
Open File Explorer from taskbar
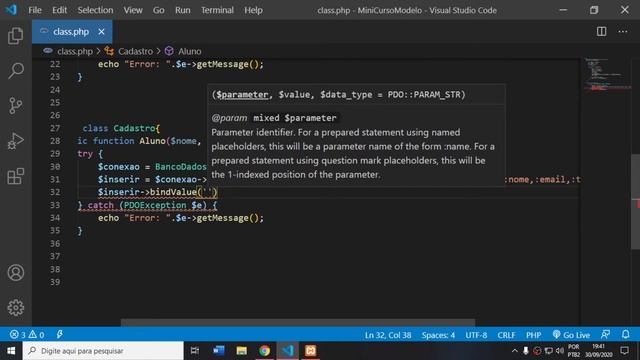[x=241, y=351]
